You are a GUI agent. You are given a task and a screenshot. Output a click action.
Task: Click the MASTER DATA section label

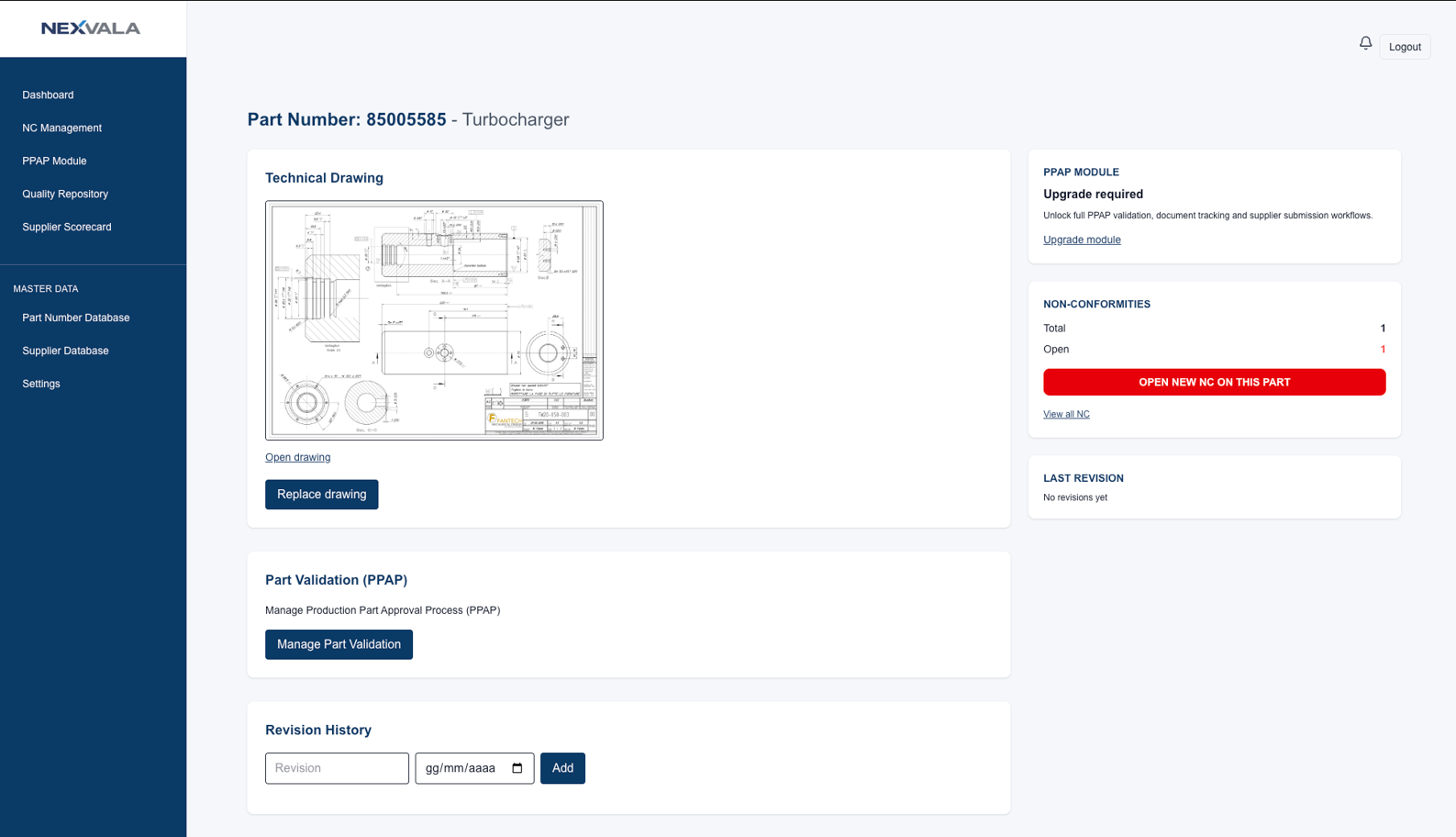[46, 288]
